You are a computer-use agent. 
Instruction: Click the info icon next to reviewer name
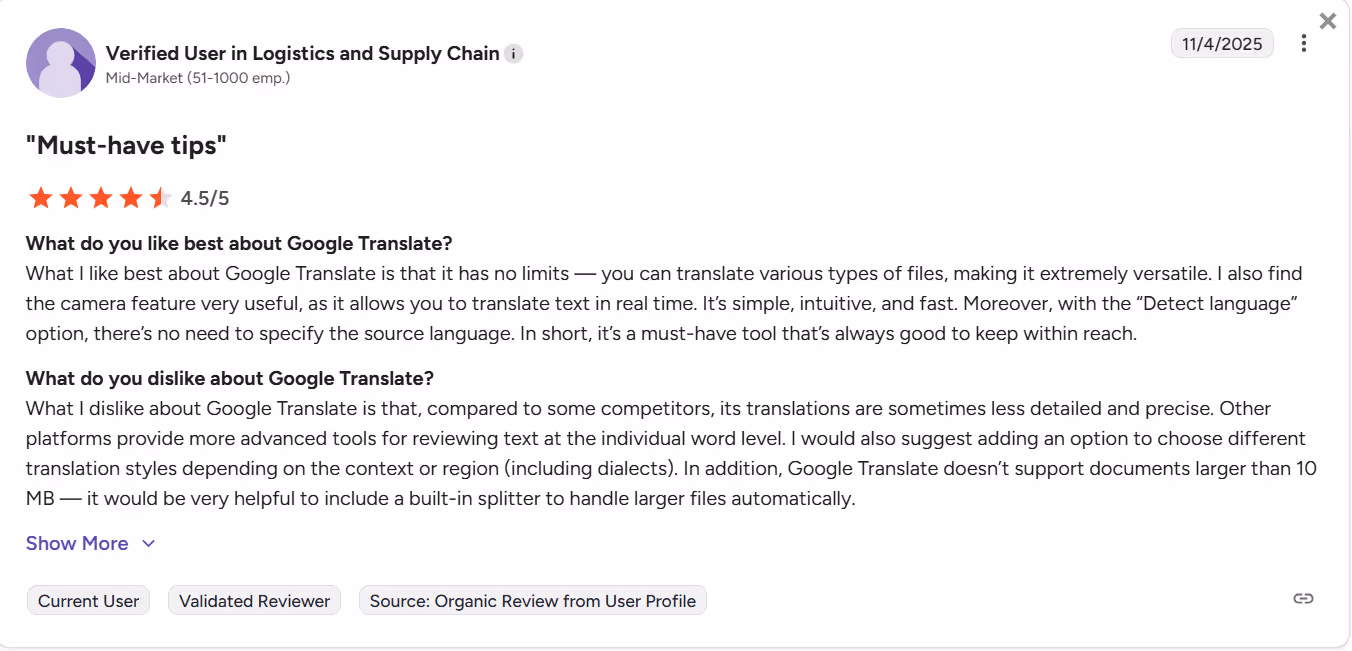(513, 53)
